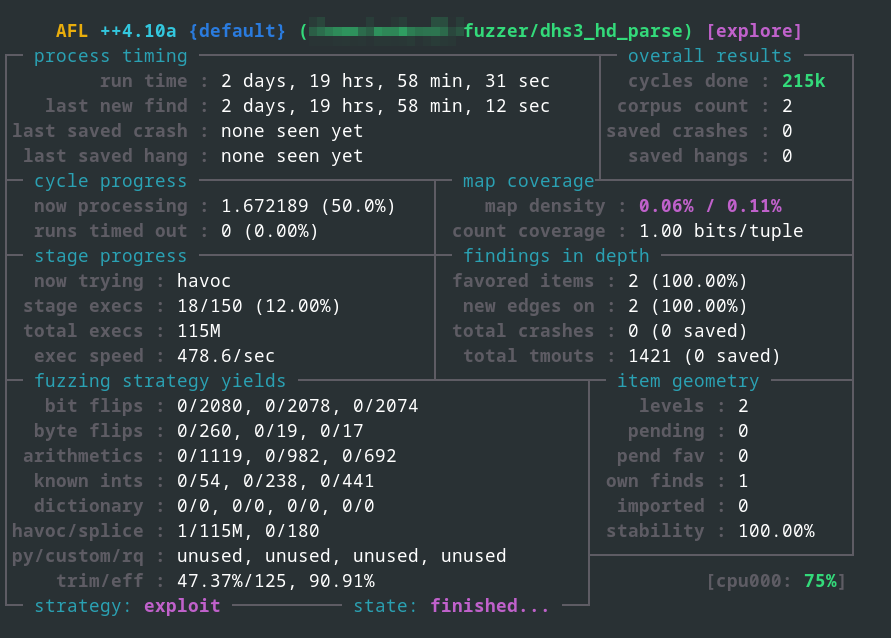Image resolution: width=891 pixels, height=638 pixels.
Task: Select the 'fuzzing strategy yields' heading
Action: [160, 381]
